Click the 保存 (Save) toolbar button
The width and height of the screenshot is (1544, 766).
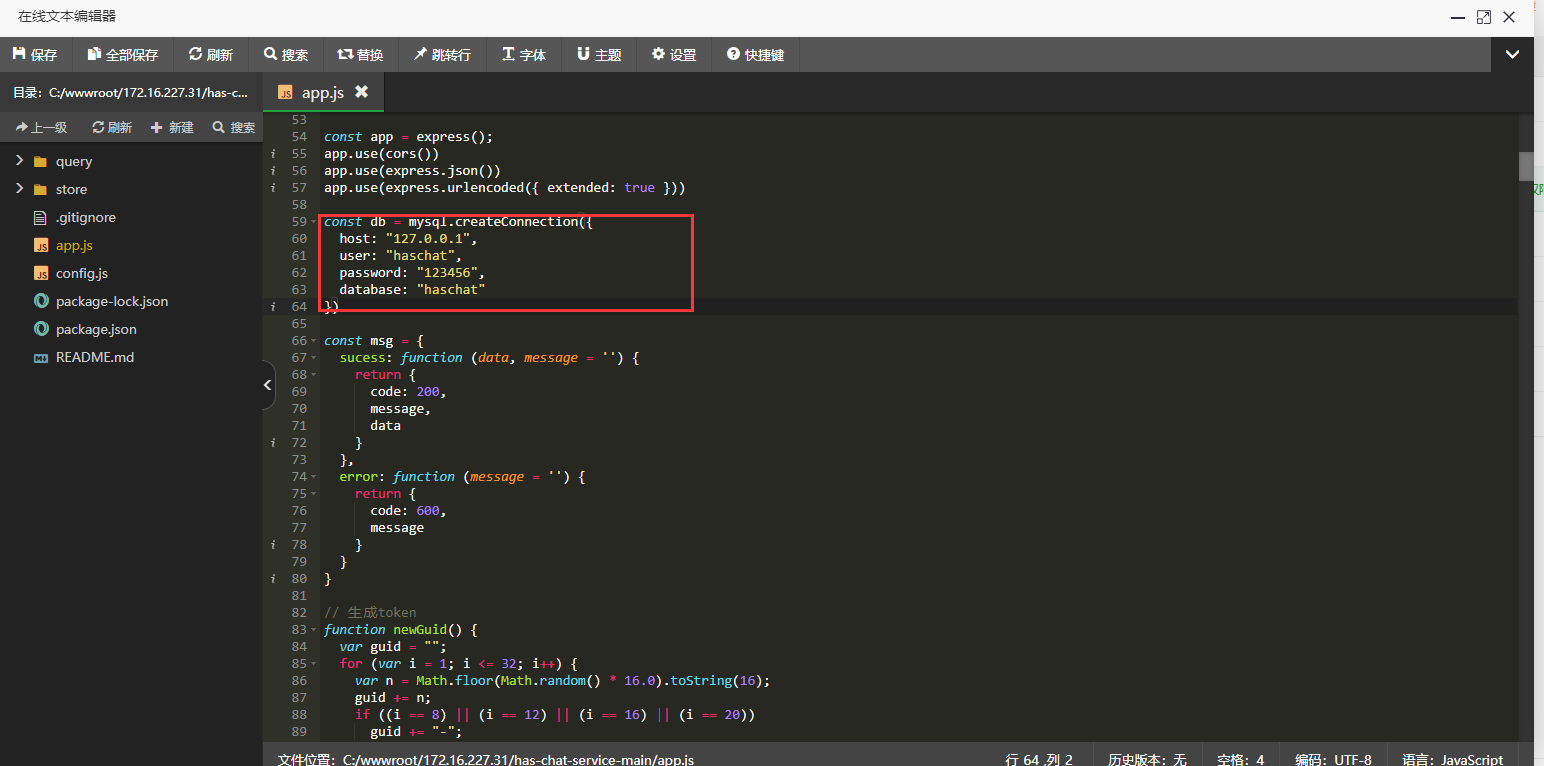(35, 55)
